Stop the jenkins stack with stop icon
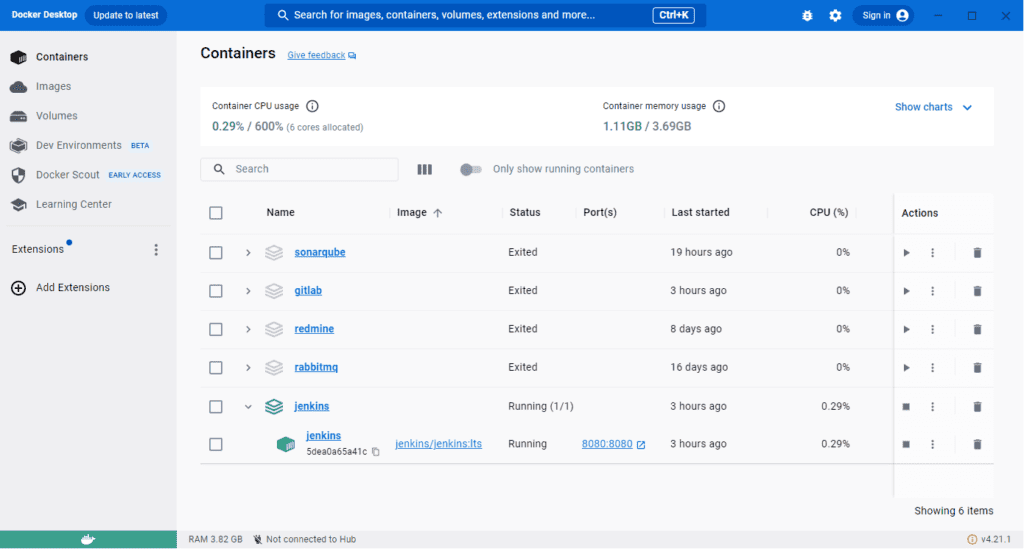This screenshot has width=1024, height=549. tap(906, 407)
